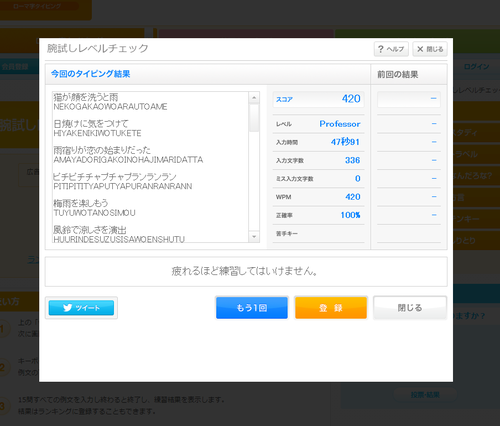The image size is (500, 426).
Task: Click the 腕試しレベルチェック dialog title
Action: [x=98, y=48]
